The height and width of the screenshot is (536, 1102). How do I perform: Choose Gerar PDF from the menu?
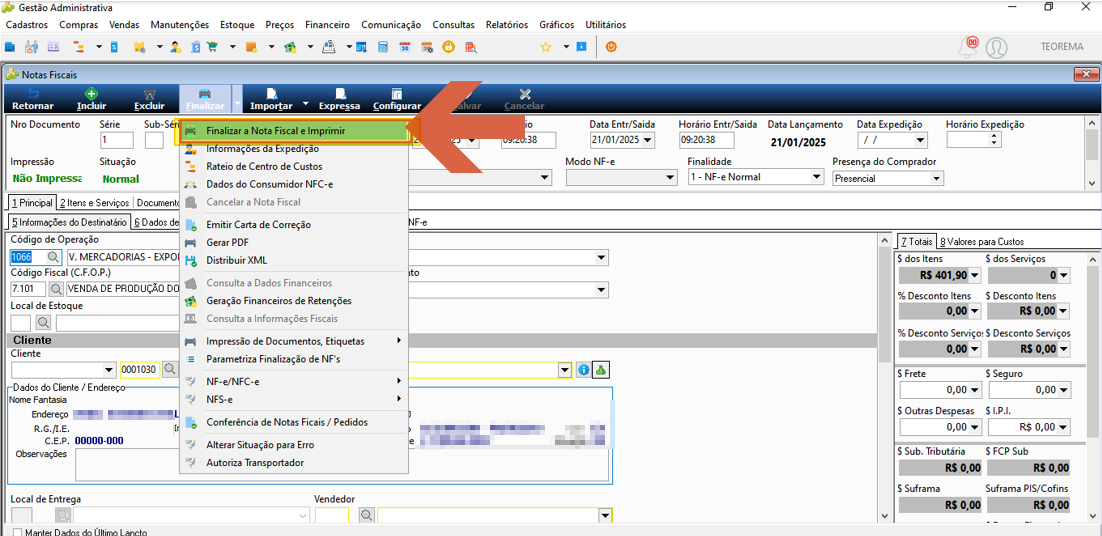click(x=227, y=242)
